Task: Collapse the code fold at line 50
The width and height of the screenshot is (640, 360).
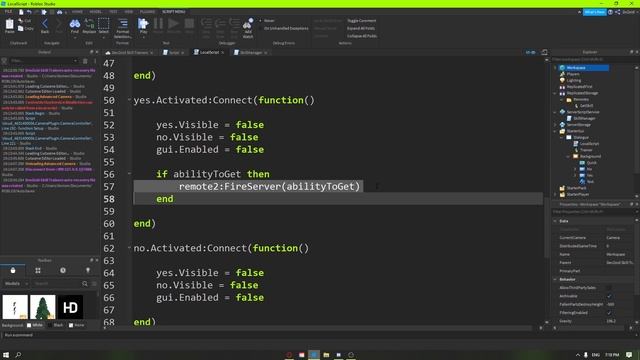Action: click(129, 99)
